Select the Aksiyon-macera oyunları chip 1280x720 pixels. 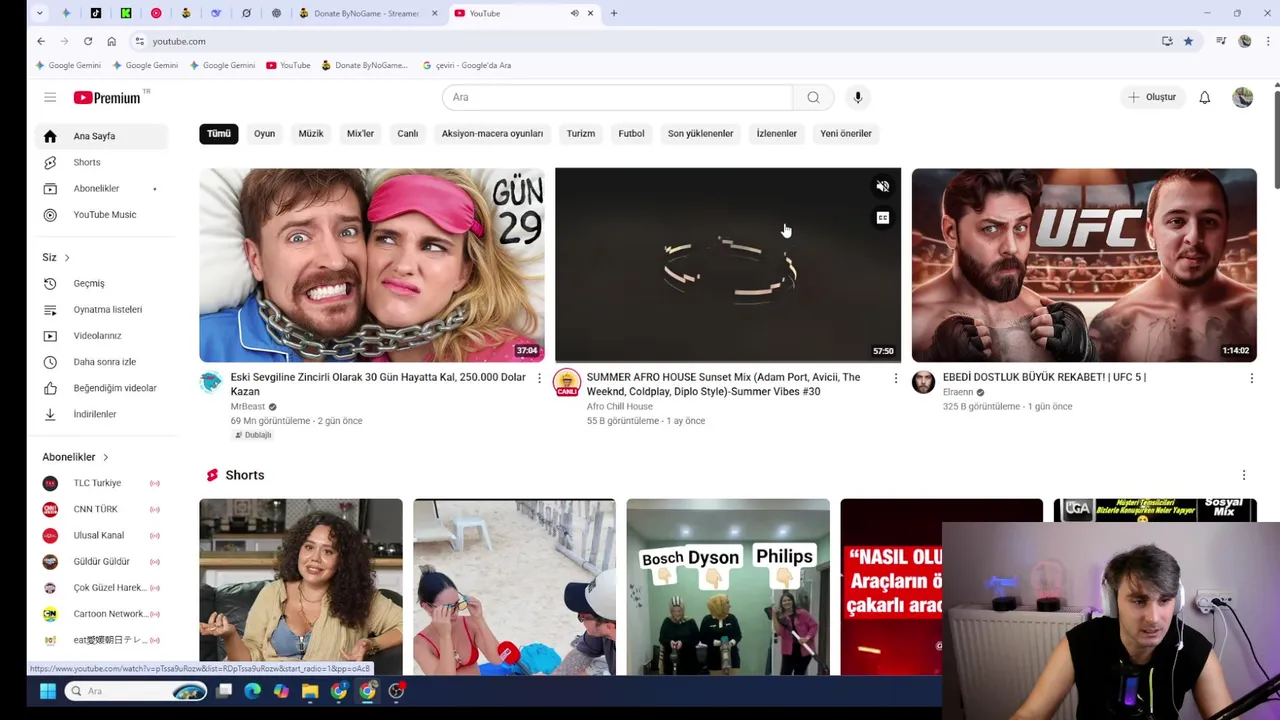point(492,133)
